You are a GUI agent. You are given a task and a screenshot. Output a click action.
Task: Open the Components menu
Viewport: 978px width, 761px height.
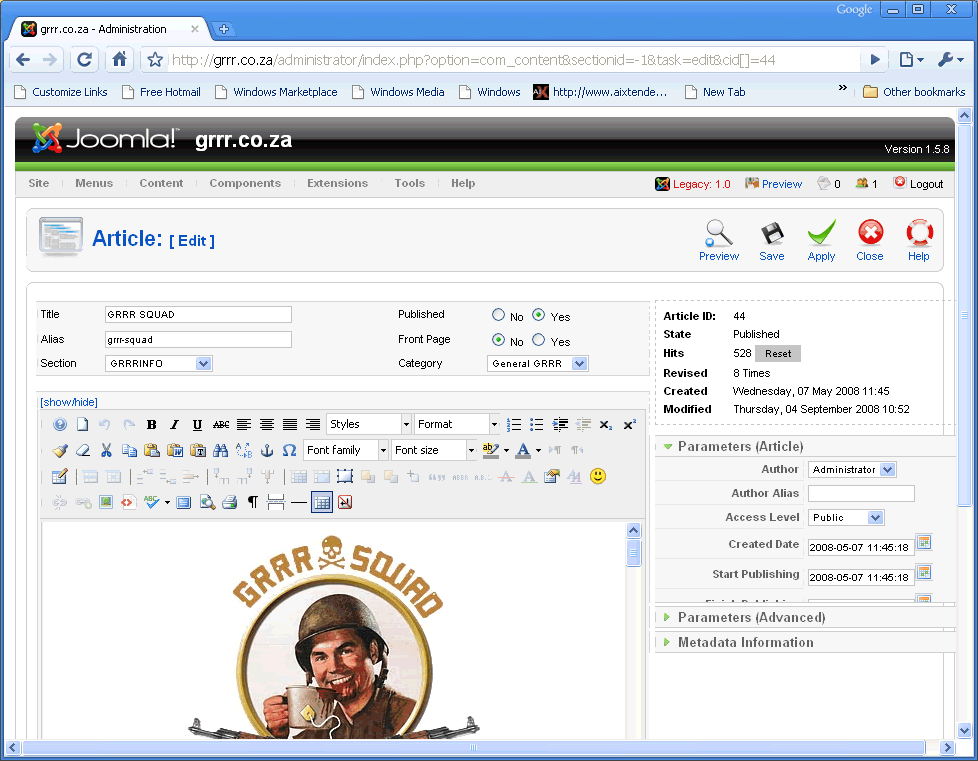[245, 183]
